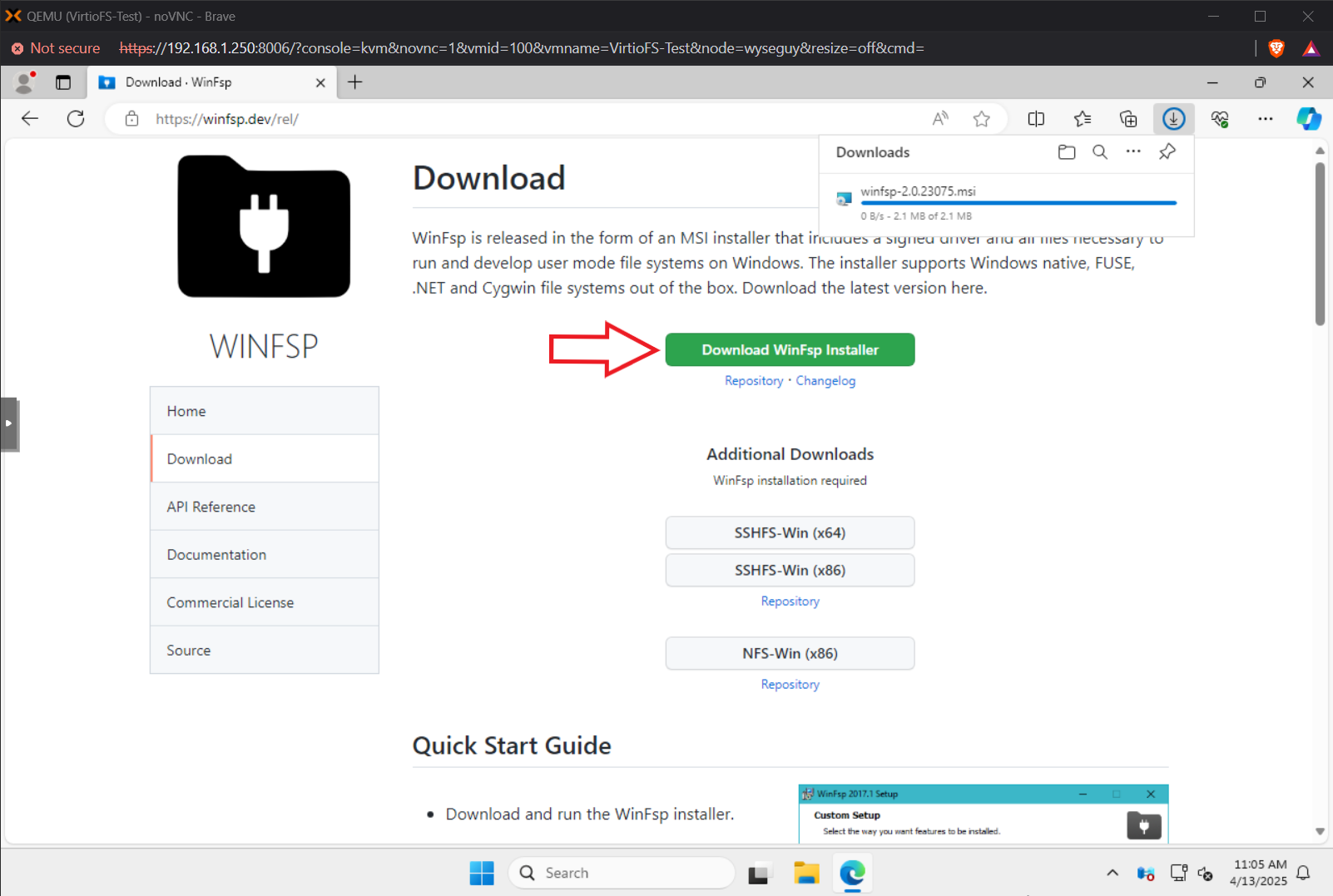The image size is (1333, 896).
Task: Click the Brave Shields icon
Action: (1276, 48)
